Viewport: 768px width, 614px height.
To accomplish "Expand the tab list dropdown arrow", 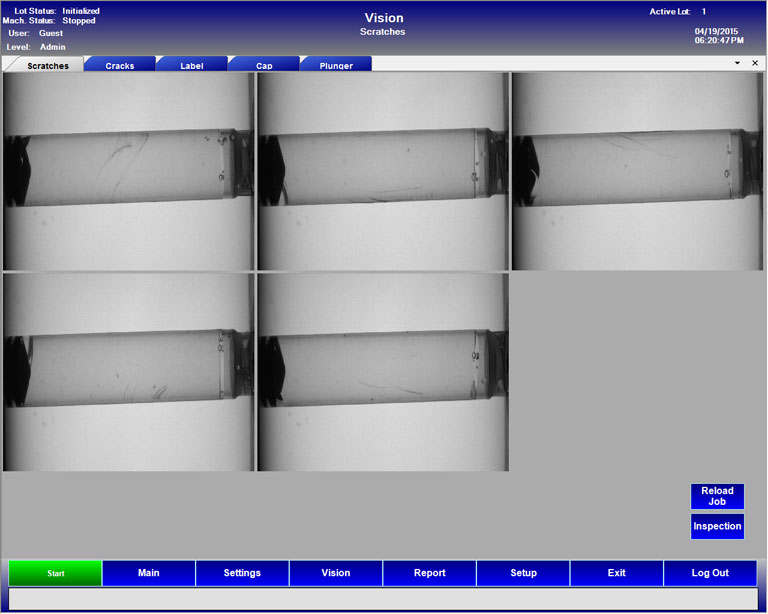I will pyautogui.click(x=737, y=63).
